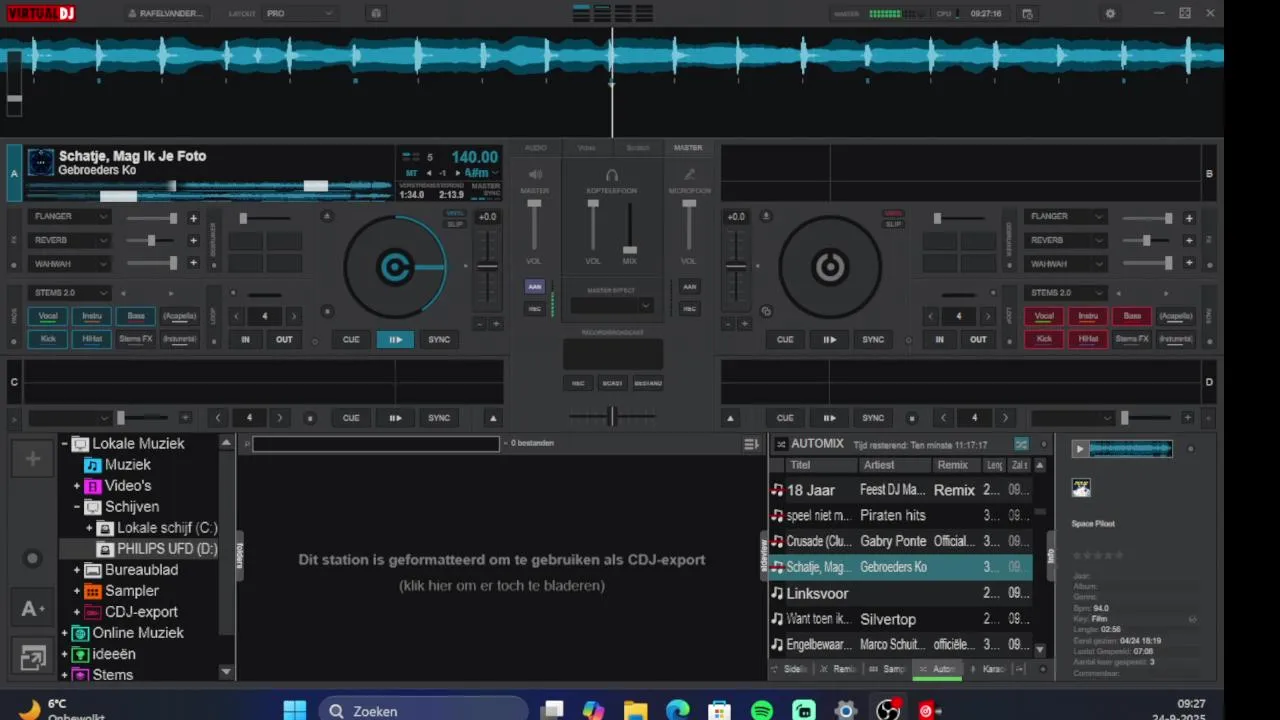
Task: Collapse the Lokale Muziek tree node
Action: coord(65,444)
